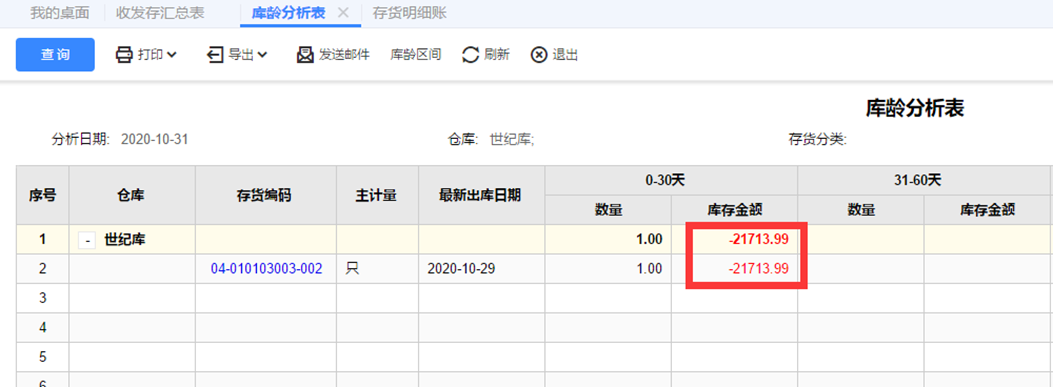Click the printer icon in toolbar

pos(124,55)
